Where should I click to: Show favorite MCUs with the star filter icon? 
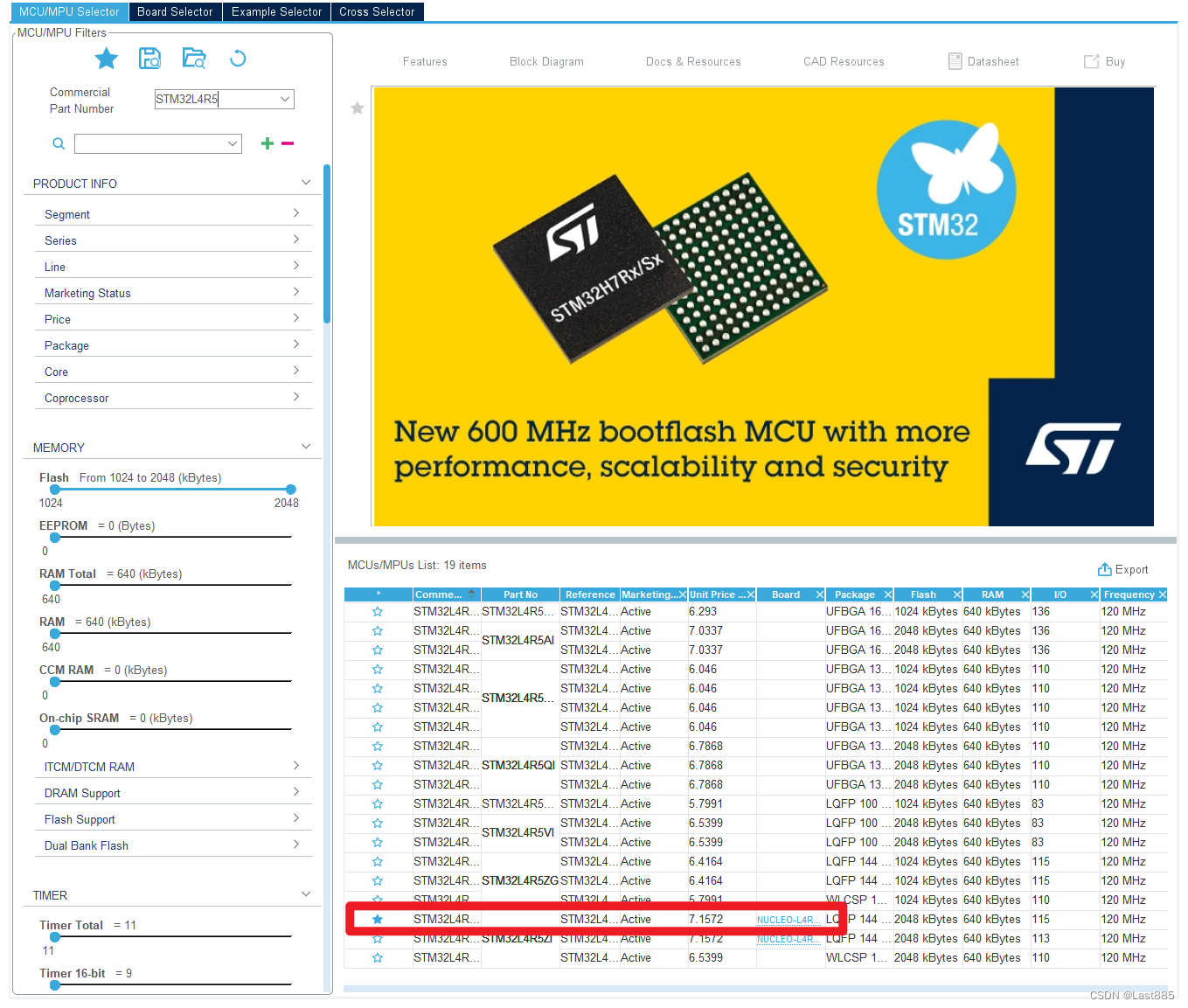click(x=107, y=59)
